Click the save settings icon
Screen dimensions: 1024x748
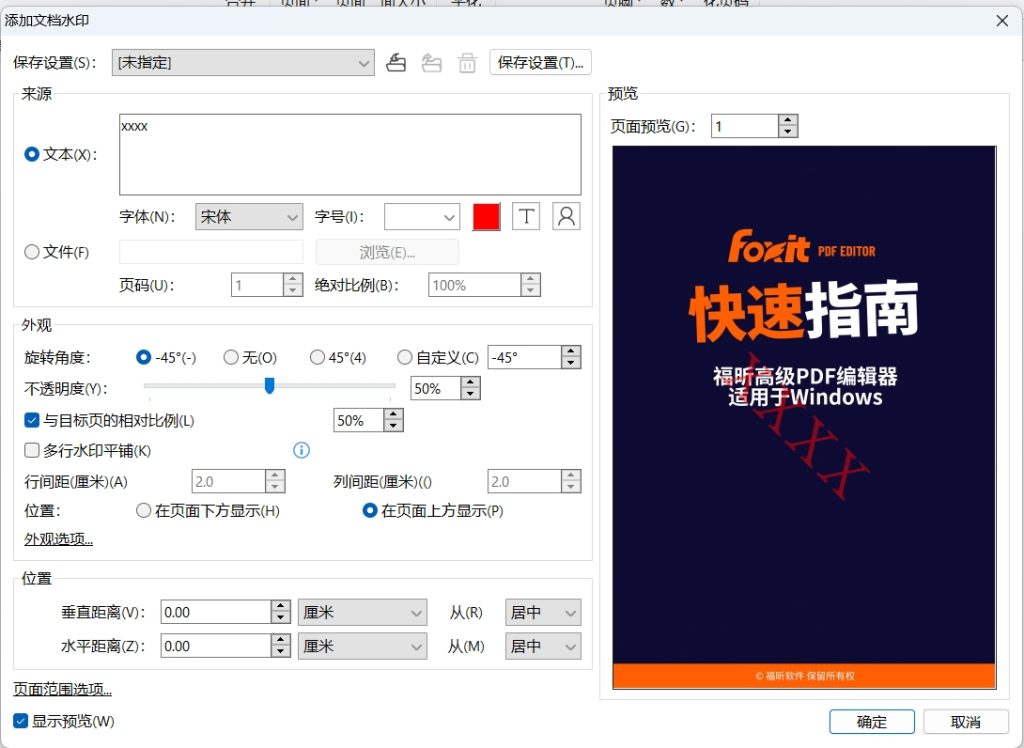point(396,63)
